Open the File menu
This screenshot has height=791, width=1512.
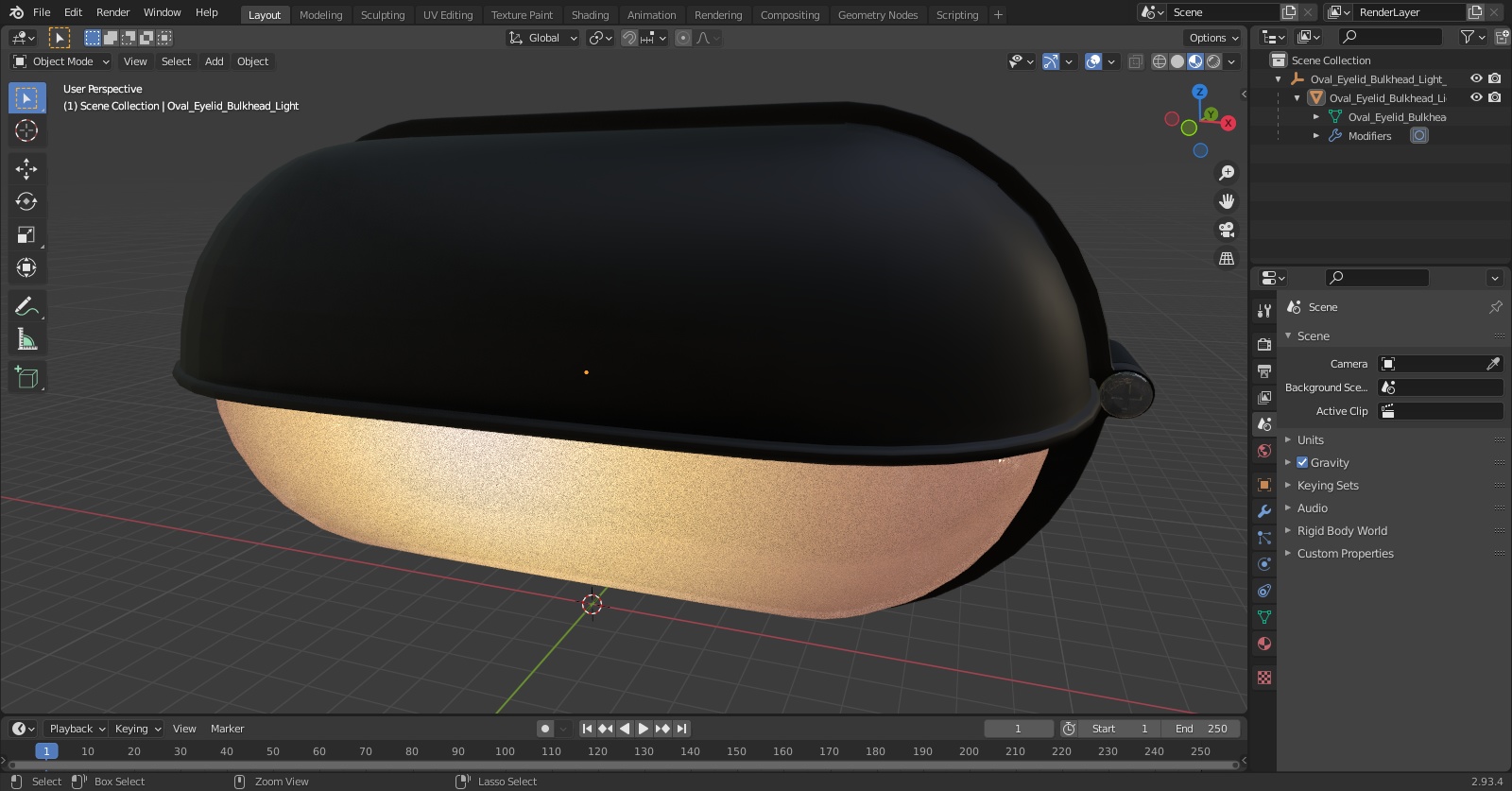coord(42,12)
